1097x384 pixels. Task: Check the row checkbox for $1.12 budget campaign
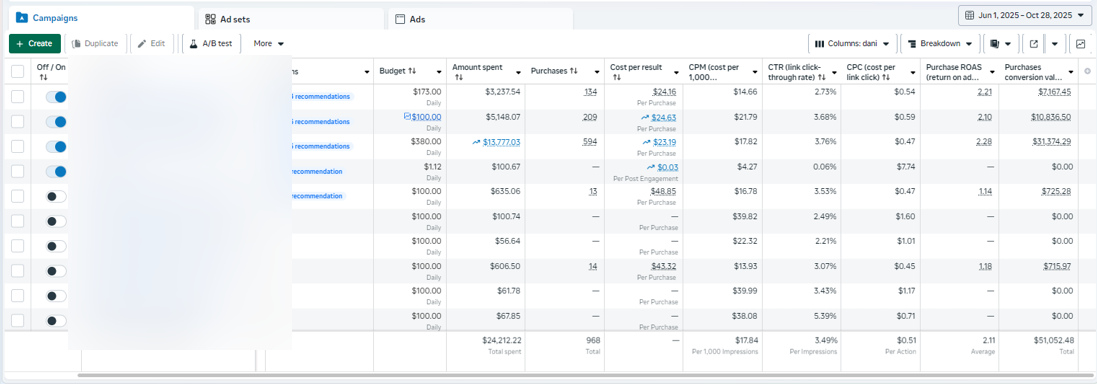click(x=17, y=171)
